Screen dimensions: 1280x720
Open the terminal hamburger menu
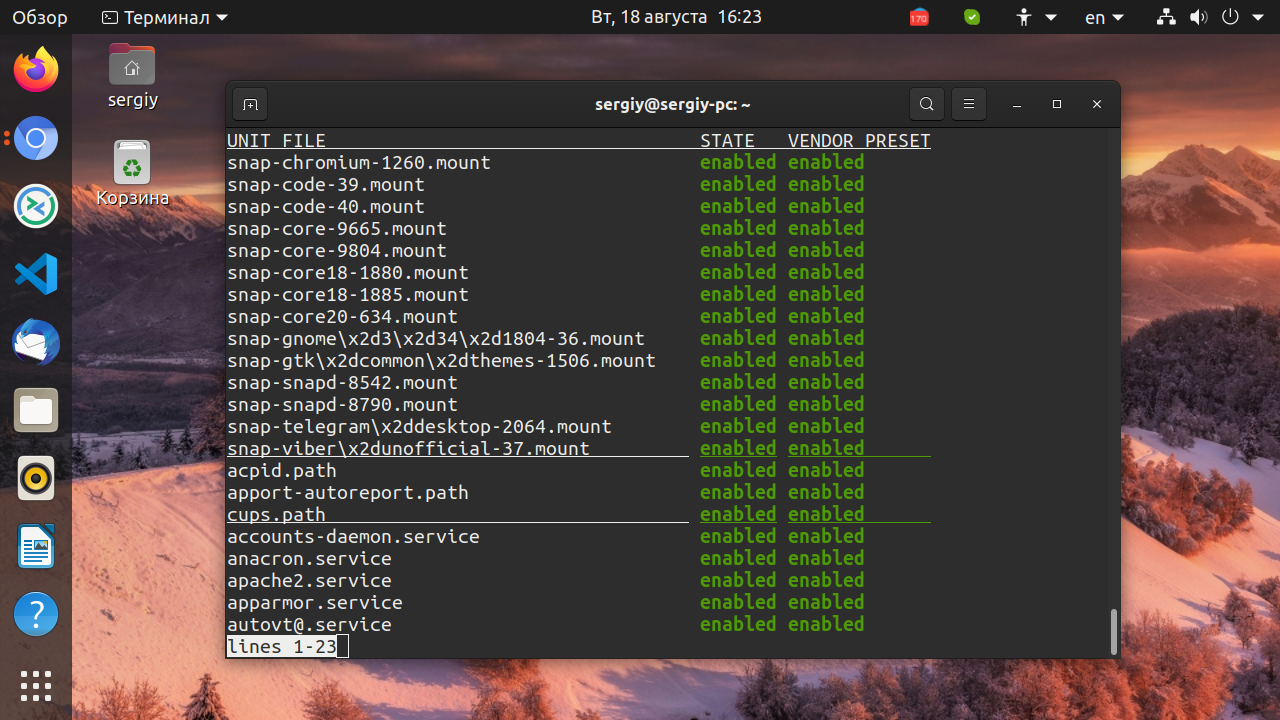coord(969,104)
